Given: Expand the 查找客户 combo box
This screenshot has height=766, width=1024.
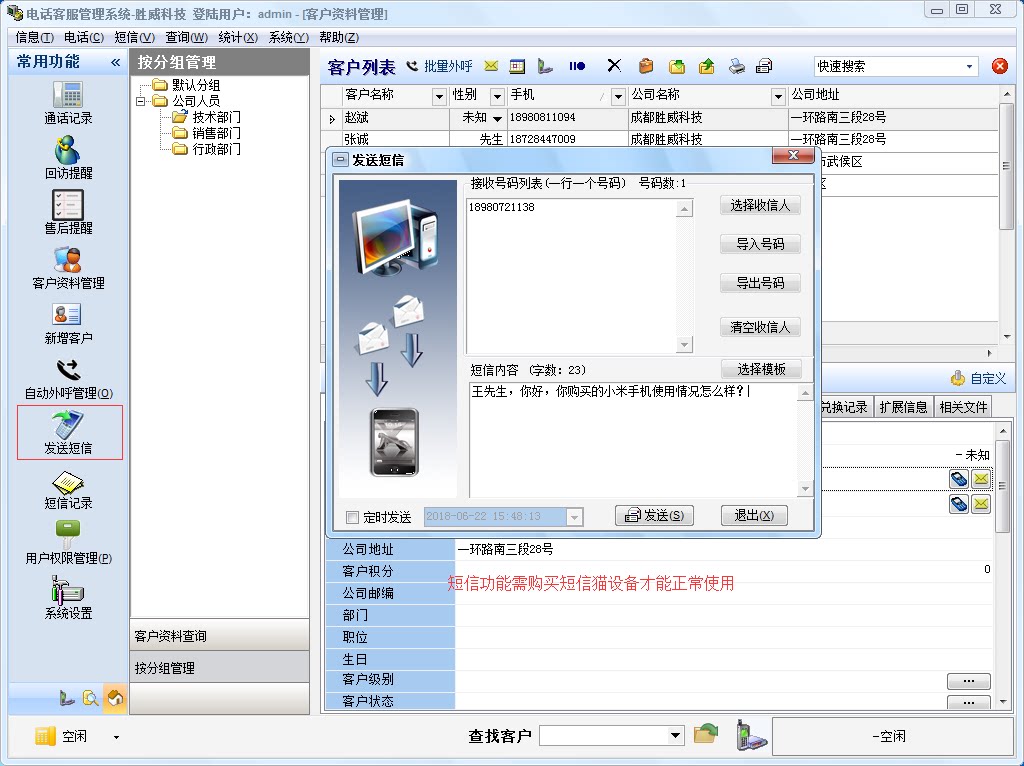Looking at the screenshot, I should tap(676, 736).
